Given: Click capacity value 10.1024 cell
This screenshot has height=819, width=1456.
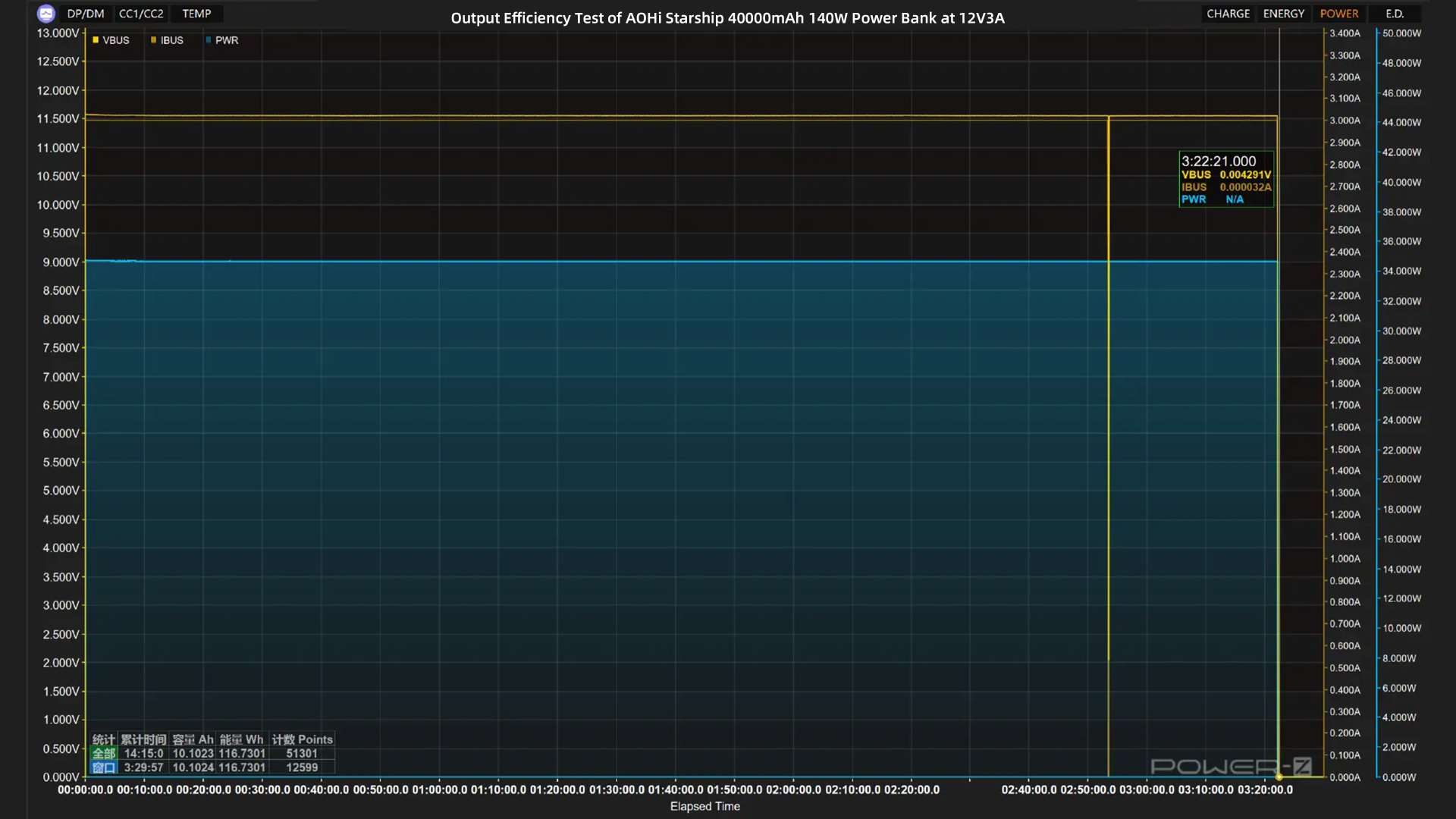Looking at the screenshot, I should click(x=193, y=767).
